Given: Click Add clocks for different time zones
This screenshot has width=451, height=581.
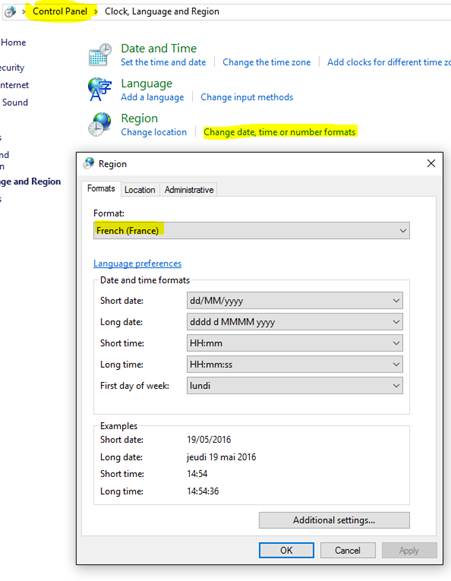Looking at the screenshot, I should 389,62.
